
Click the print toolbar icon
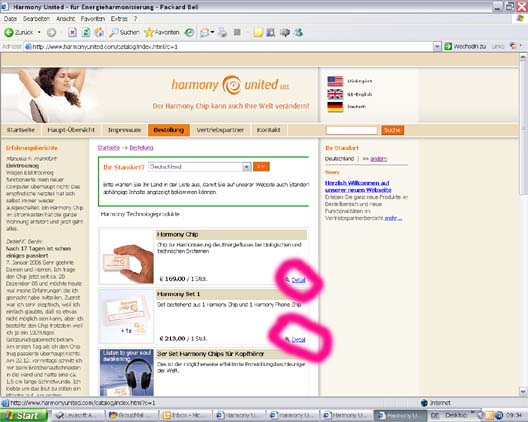point(222,32)
